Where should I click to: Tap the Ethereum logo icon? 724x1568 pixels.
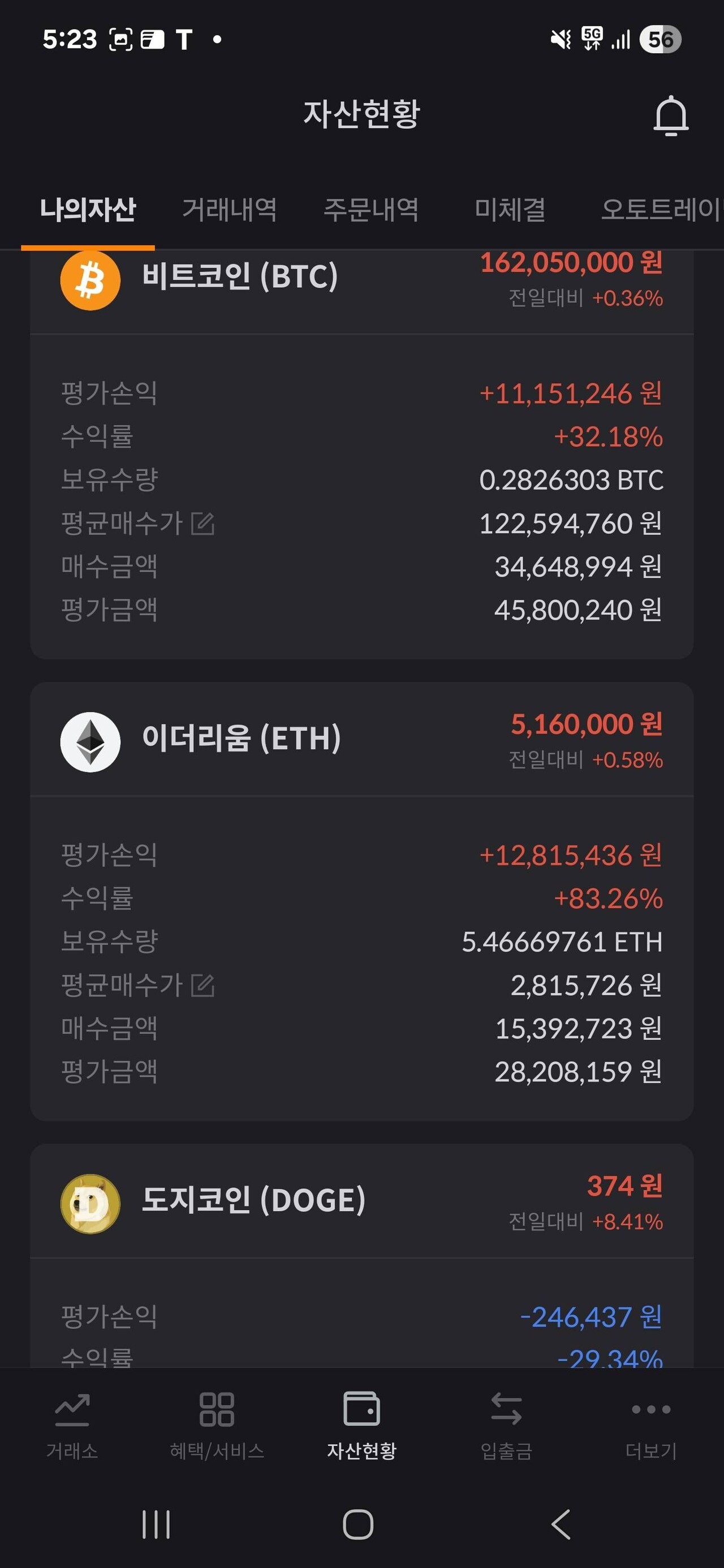[x=90, y=742]
